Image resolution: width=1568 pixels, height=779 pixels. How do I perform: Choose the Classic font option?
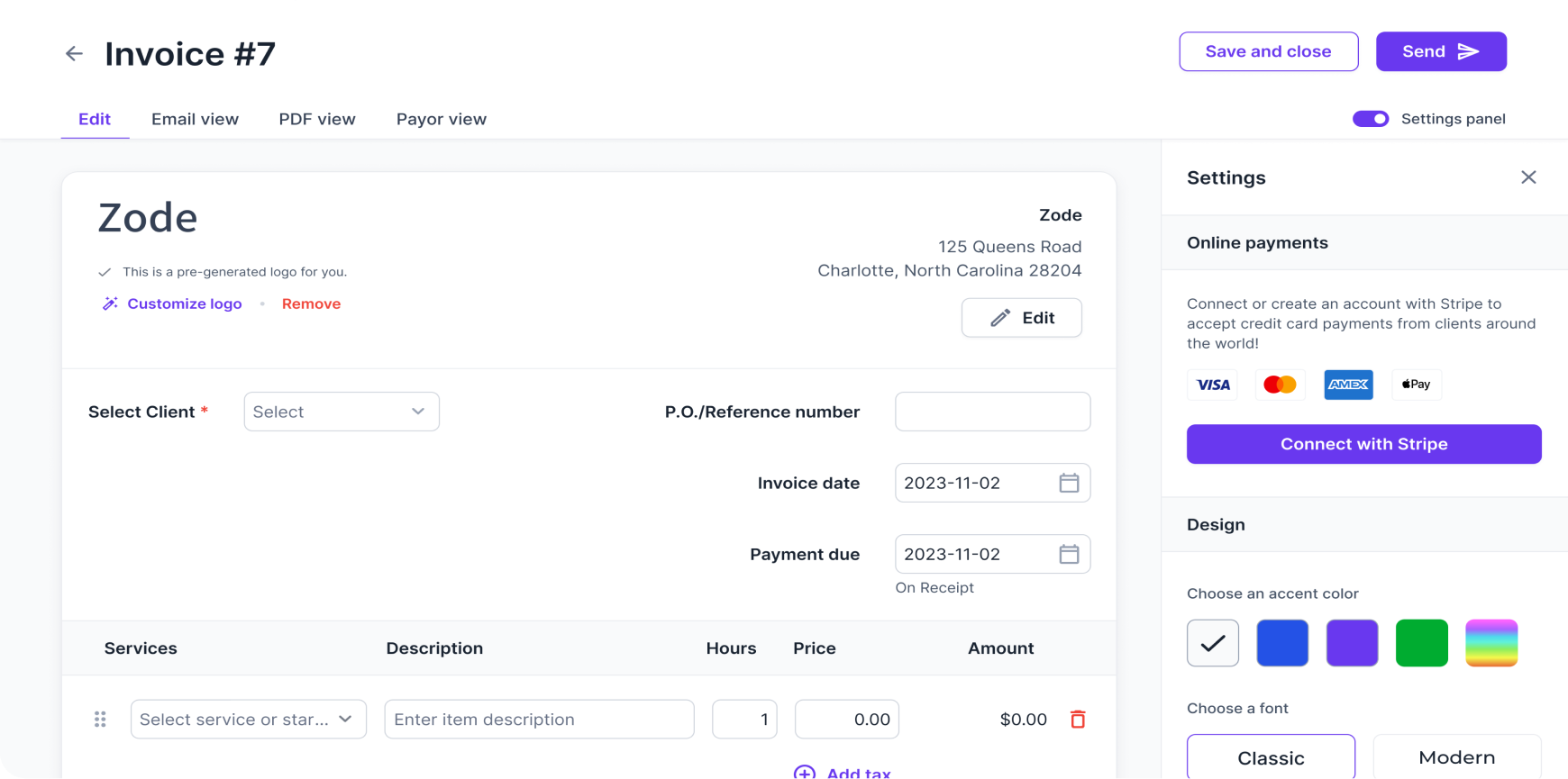(1271, 757)
